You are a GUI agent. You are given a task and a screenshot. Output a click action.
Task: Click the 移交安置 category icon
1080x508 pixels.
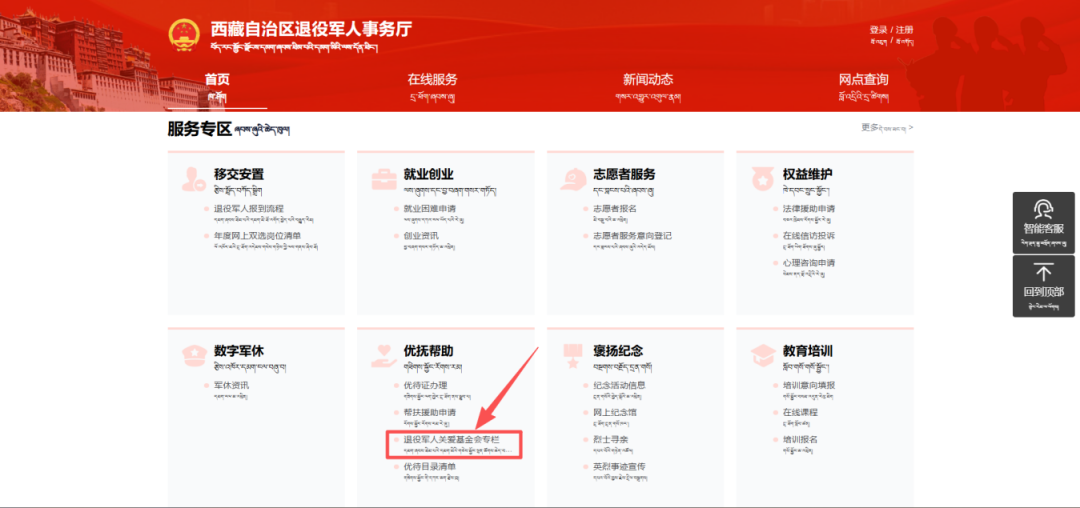click(190, 179)
